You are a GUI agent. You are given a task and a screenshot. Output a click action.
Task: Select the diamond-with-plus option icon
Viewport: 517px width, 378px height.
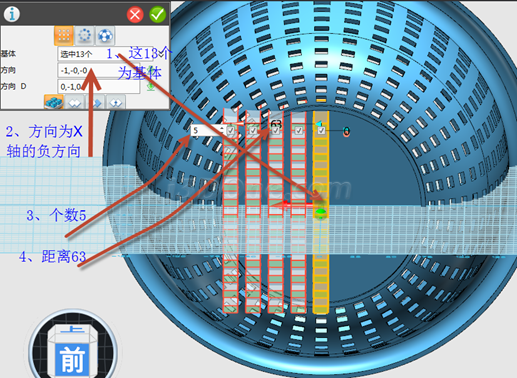tap(116, 102)
